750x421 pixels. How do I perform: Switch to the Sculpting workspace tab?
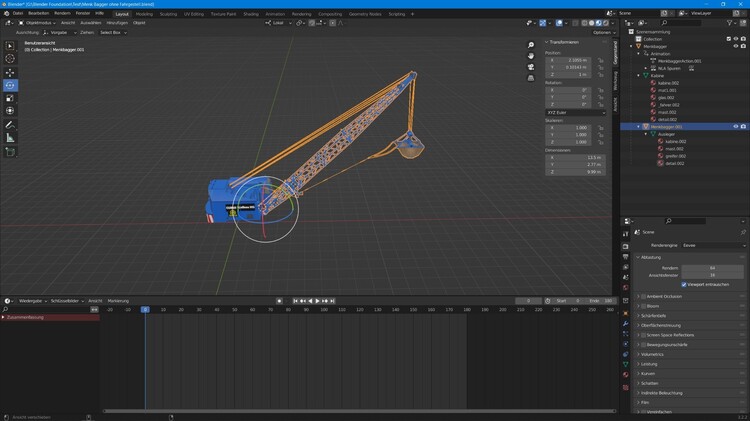pos(168,14)
